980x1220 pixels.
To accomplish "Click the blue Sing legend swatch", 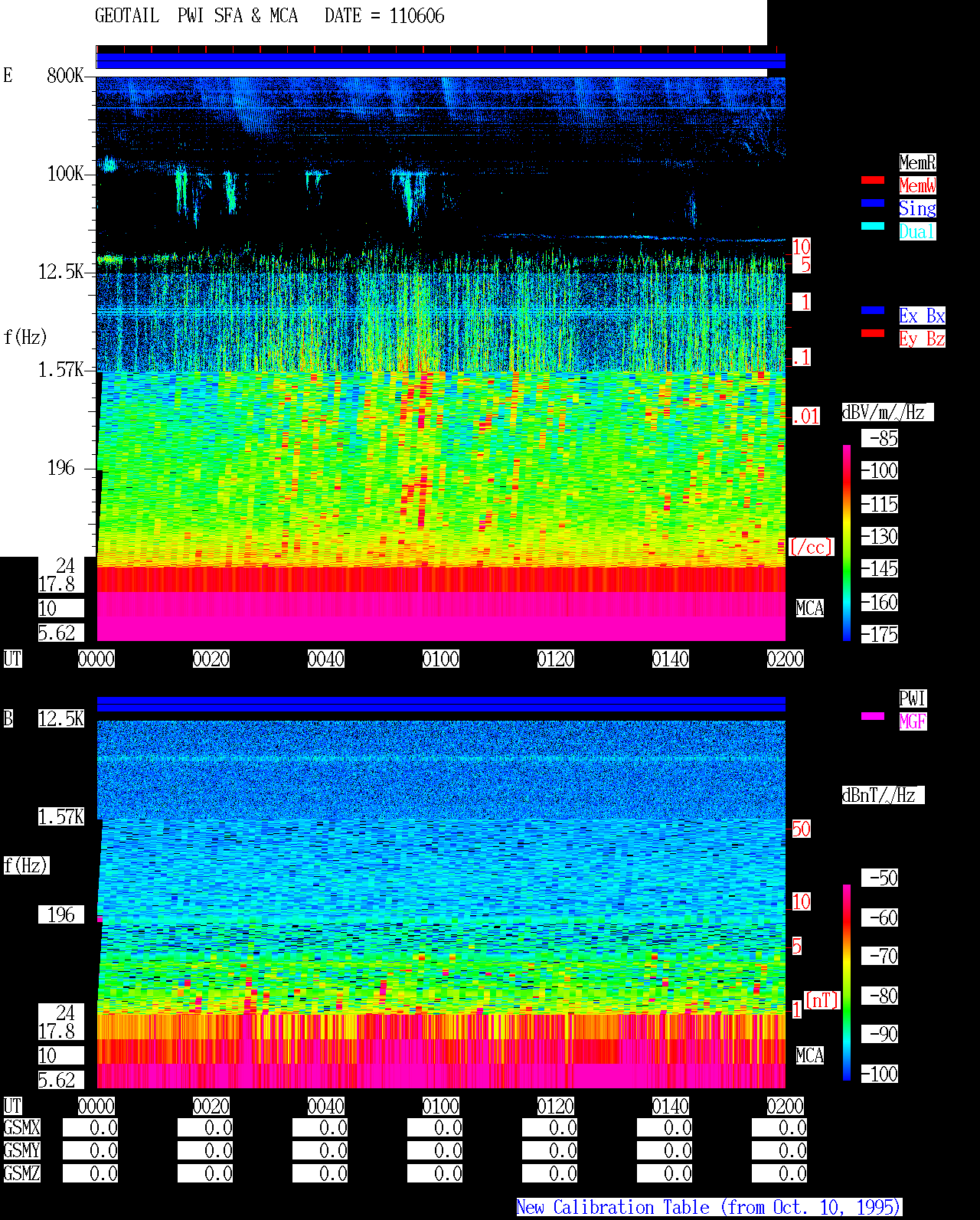I will pyautogui.click(x=873, y=203).
